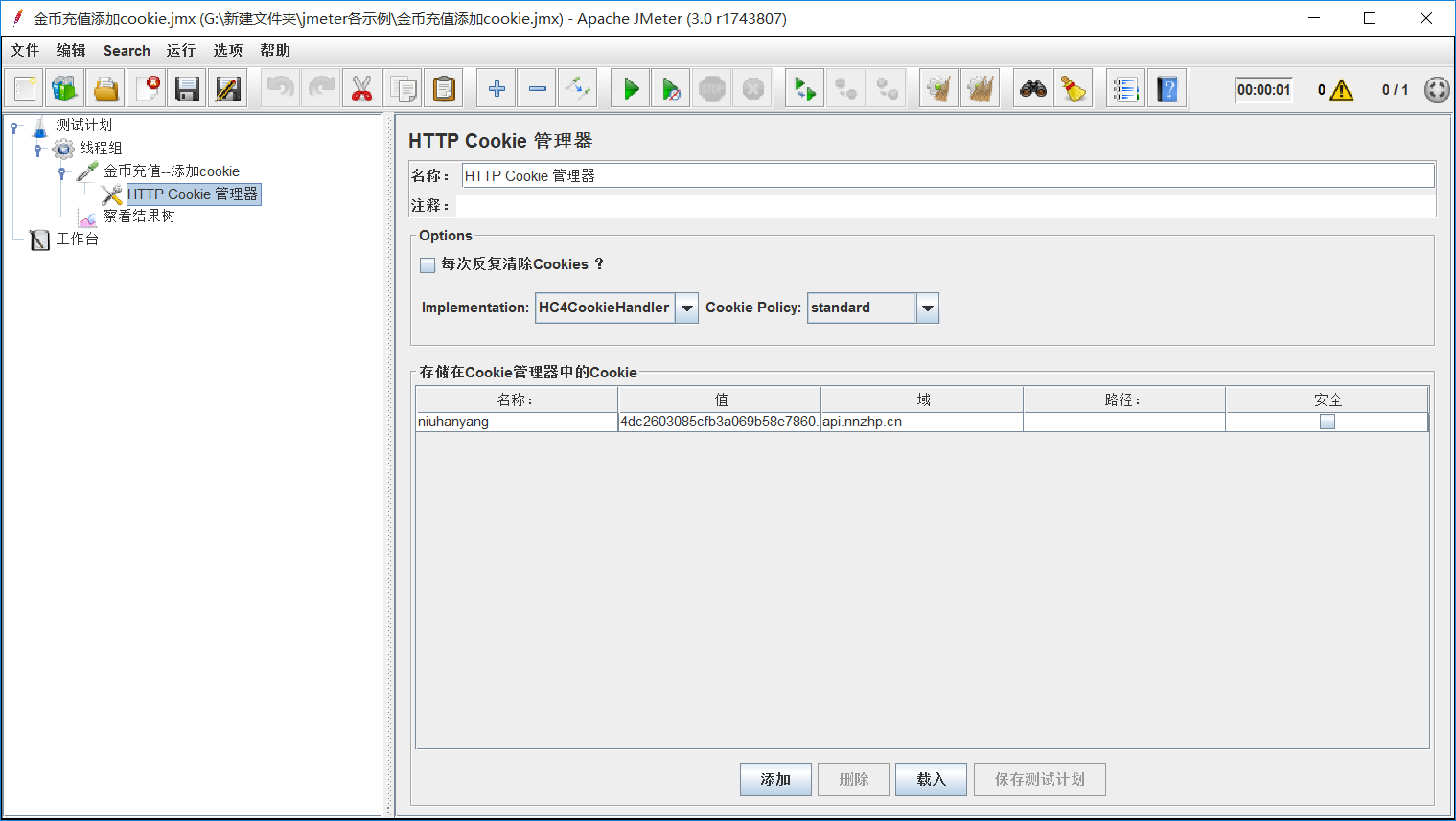Click the 路径 column header

click(x=1124, y=399)
